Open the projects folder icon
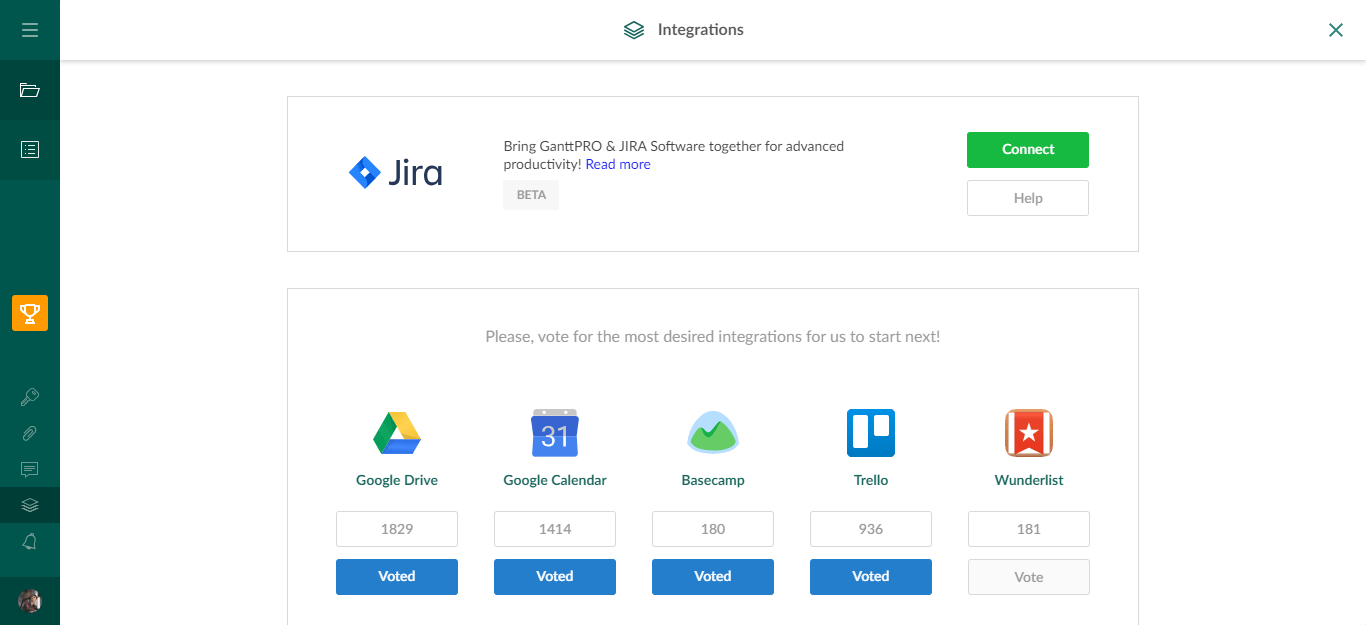Image resolution: width=1366 pixels, height=625 pixels. (30, 90)
